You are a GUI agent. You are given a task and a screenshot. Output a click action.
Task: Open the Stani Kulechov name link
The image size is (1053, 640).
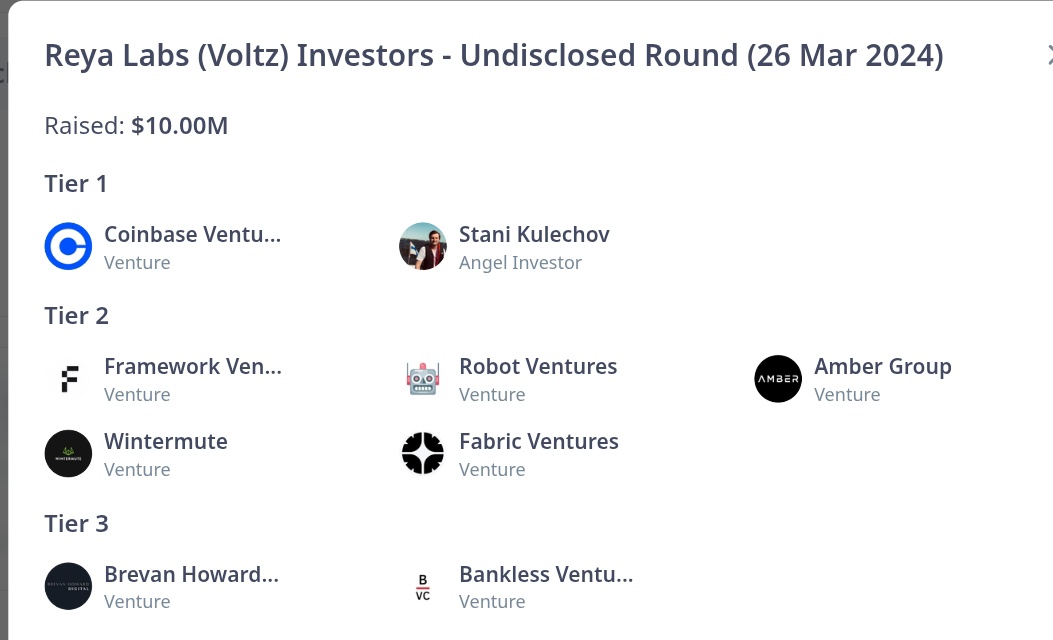tap(535, 234)
